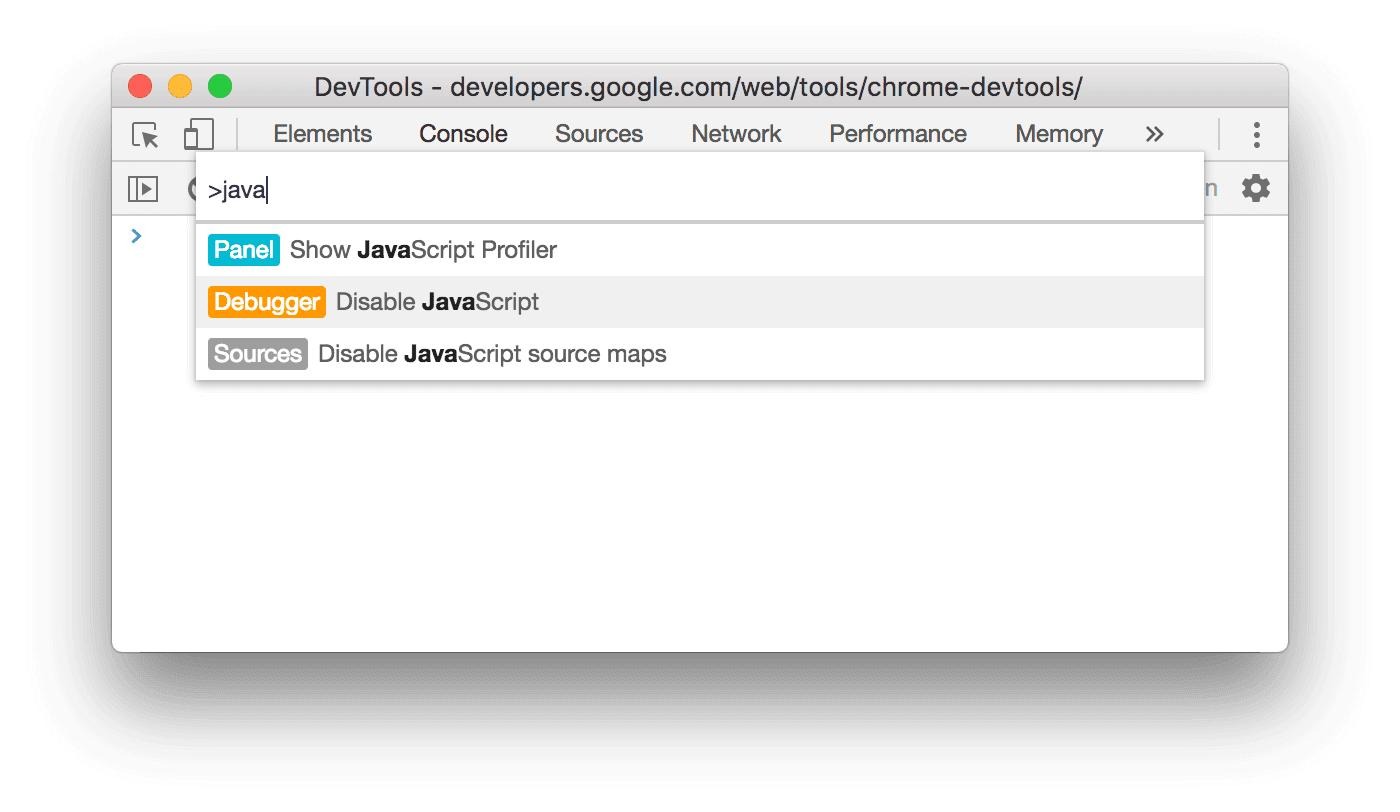The image size is (1400, 812).
Task: Expand more tabs with the double chevron
Action: click(x=1155, y=134)
